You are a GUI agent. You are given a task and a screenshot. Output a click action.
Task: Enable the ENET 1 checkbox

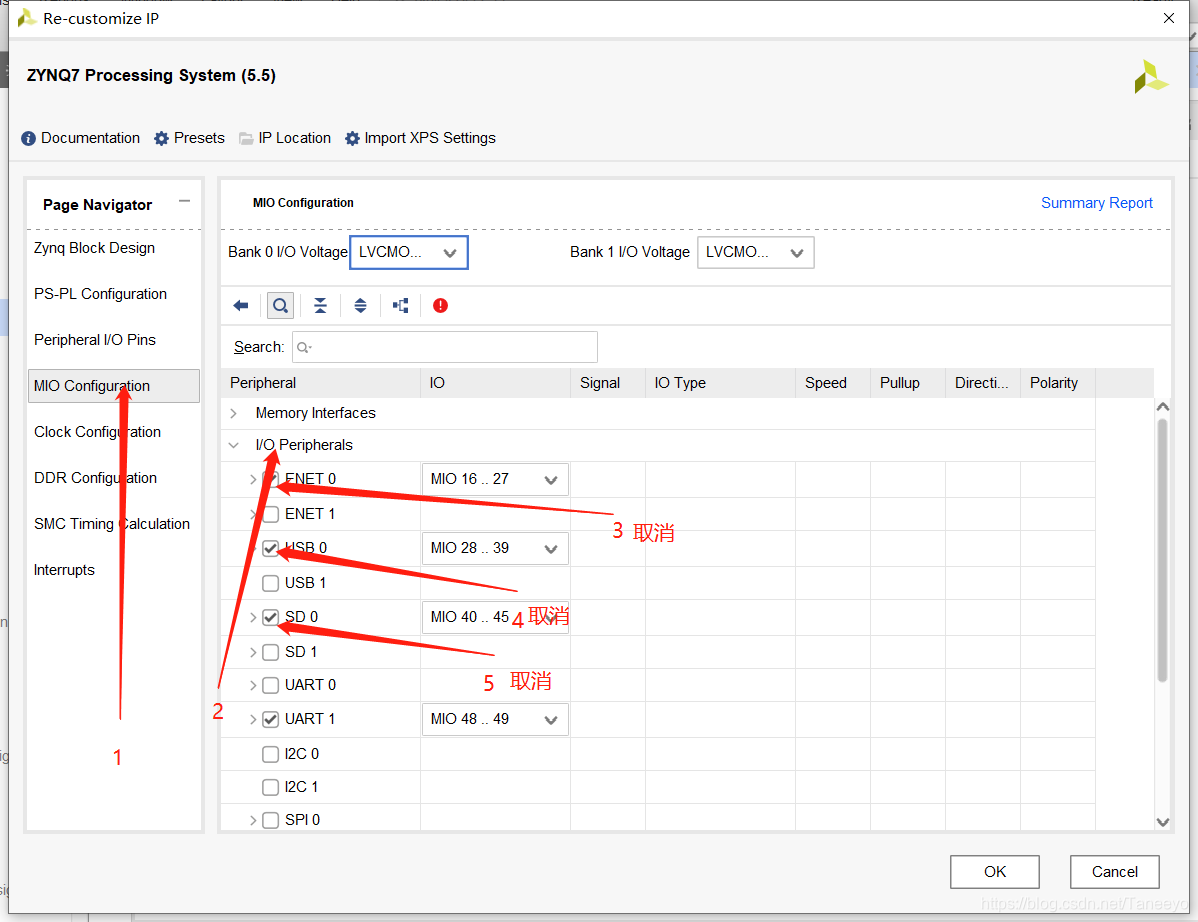pyautogui.click(x=270, y=514)
